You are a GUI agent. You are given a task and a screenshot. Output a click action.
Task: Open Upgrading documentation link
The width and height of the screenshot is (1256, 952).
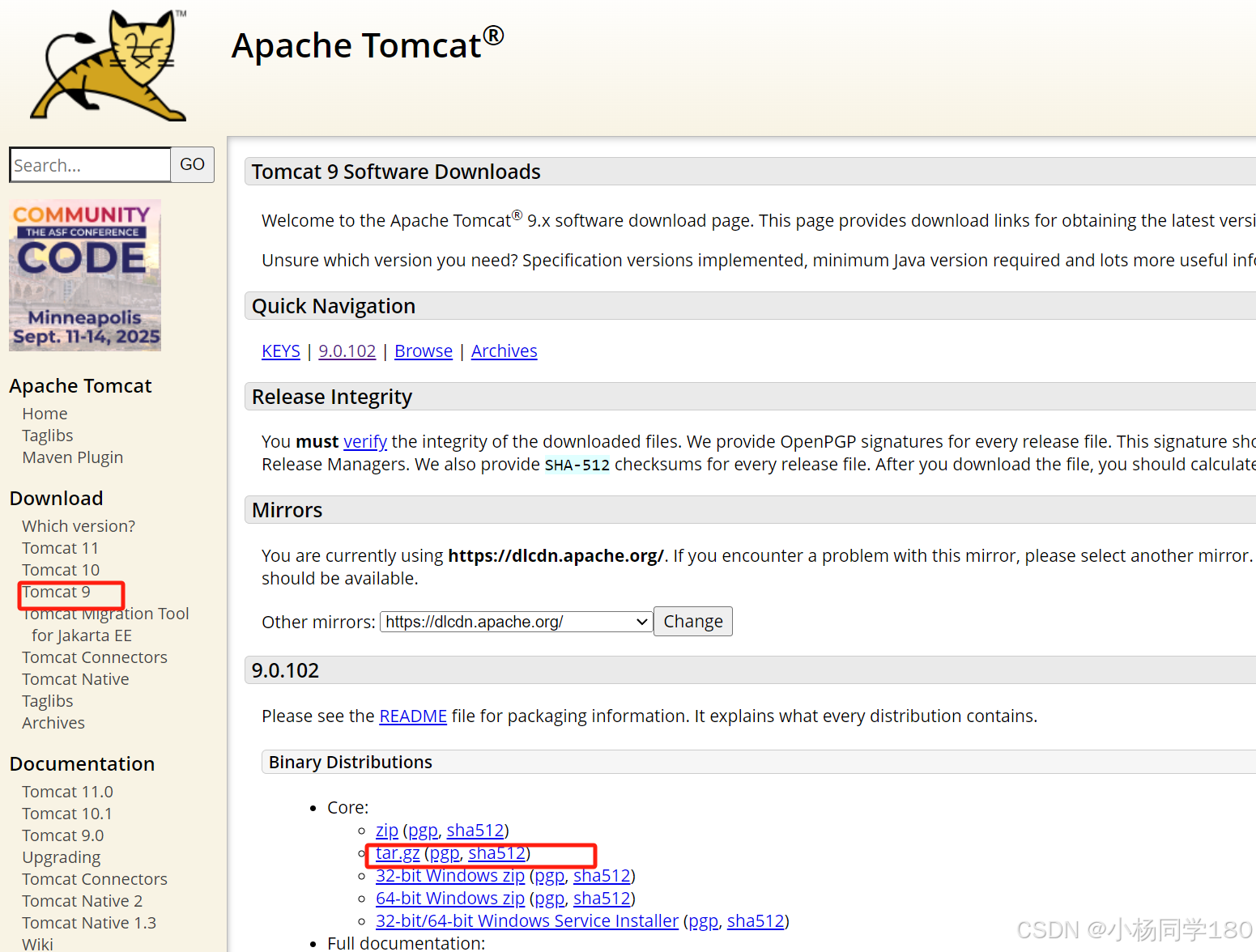pos(62,857)
